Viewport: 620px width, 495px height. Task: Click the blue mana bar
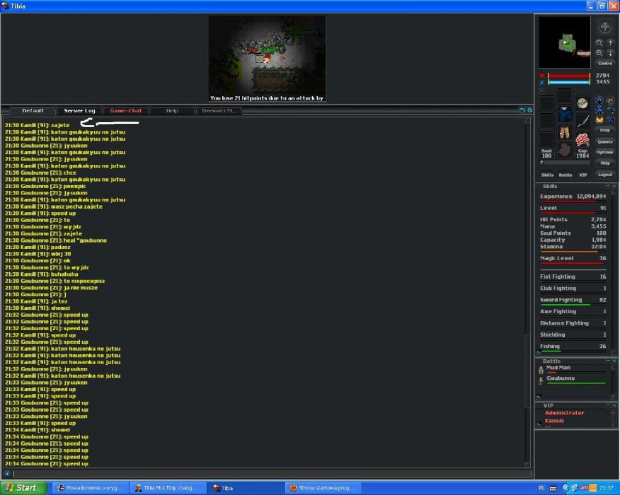(x=569, y=82)
